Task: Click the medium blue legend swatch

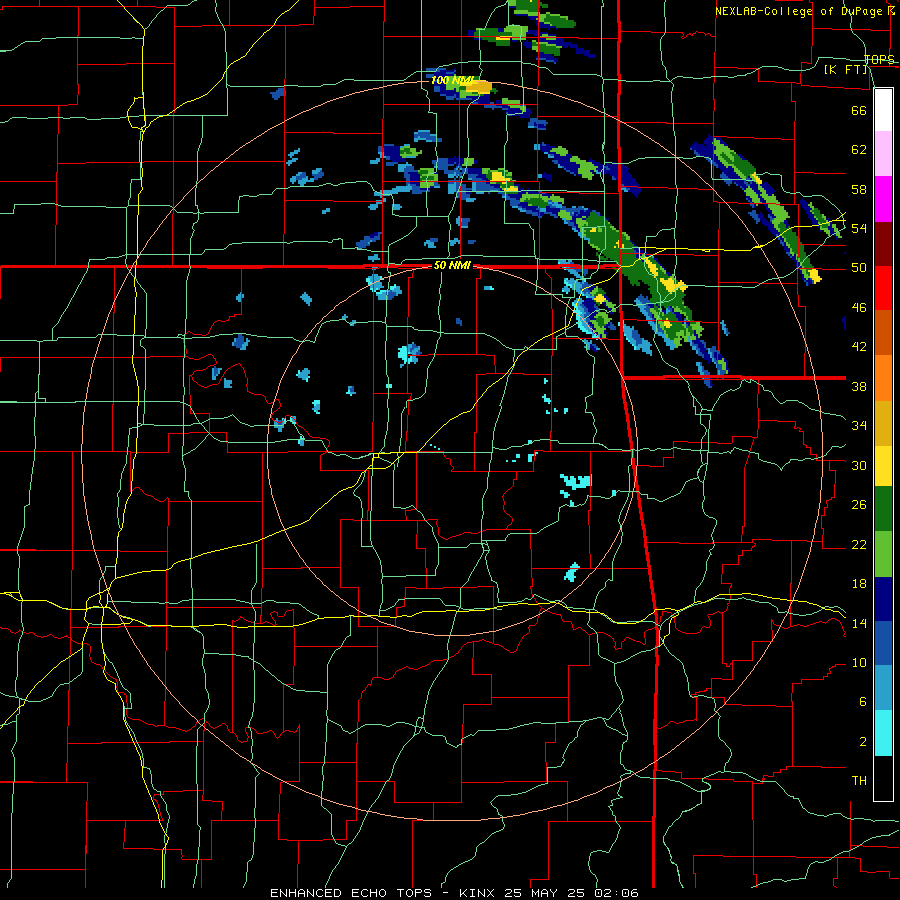Action: click(883, 643)
